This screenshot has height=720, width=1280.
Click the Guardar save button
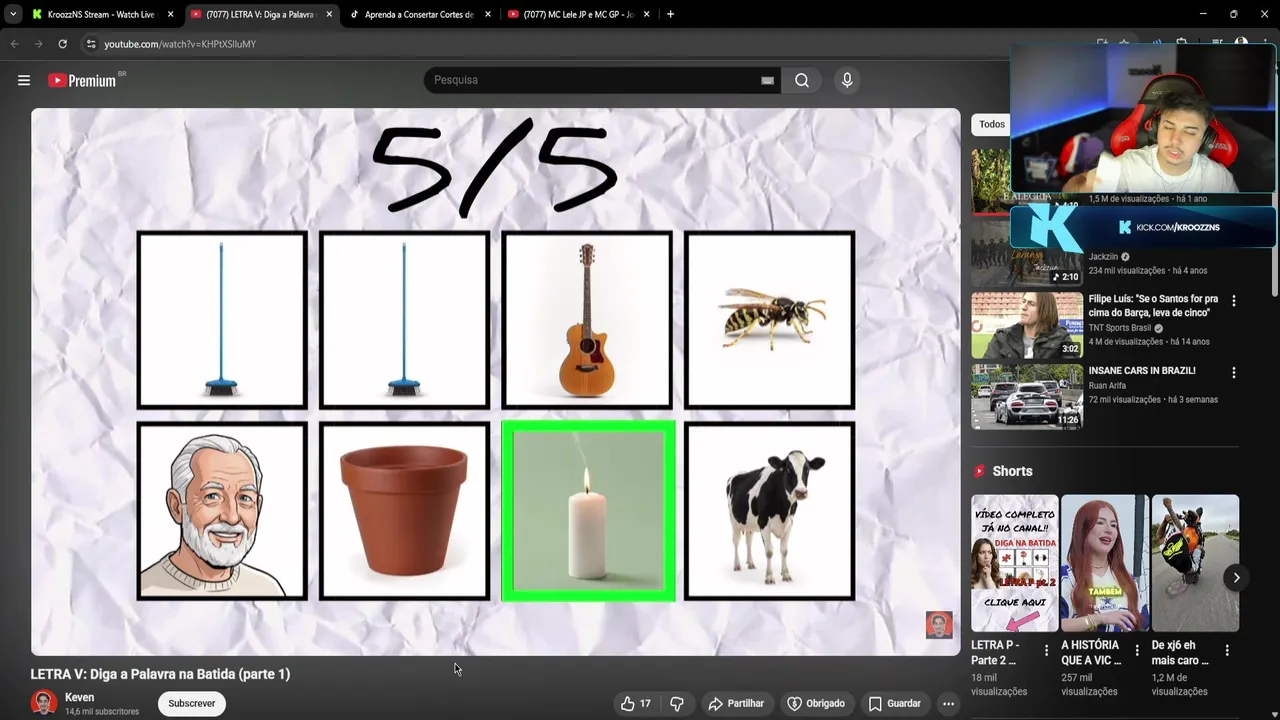(895, 703)
